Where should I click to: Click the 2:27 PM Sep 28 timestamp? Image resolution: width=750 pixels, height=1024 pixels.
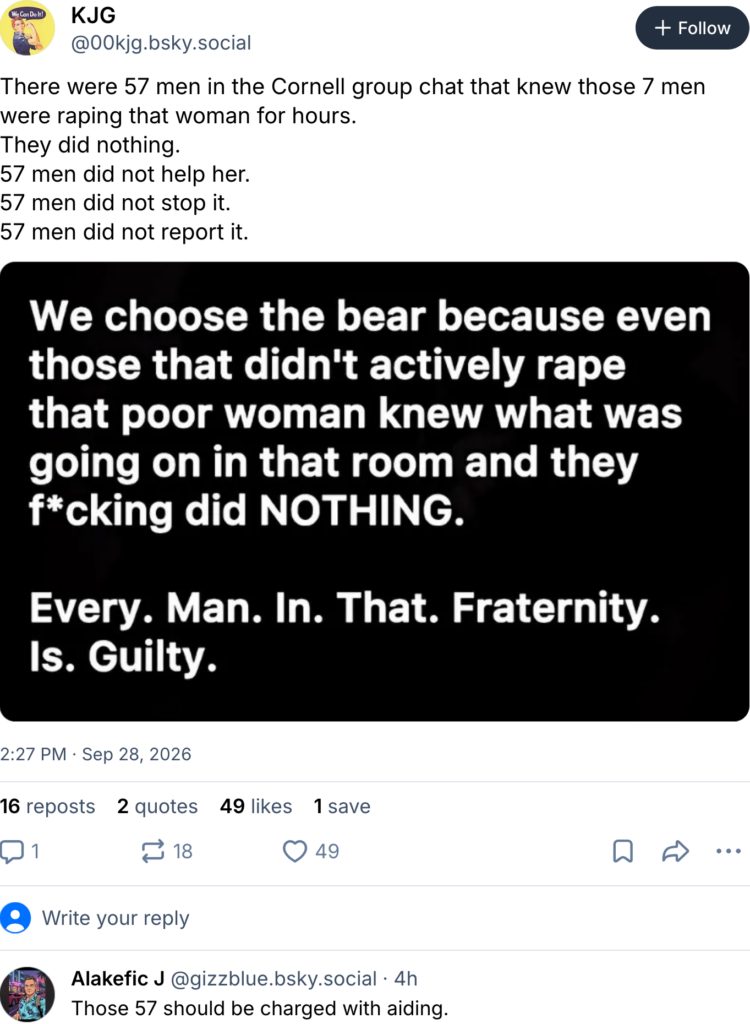point(96,754)
